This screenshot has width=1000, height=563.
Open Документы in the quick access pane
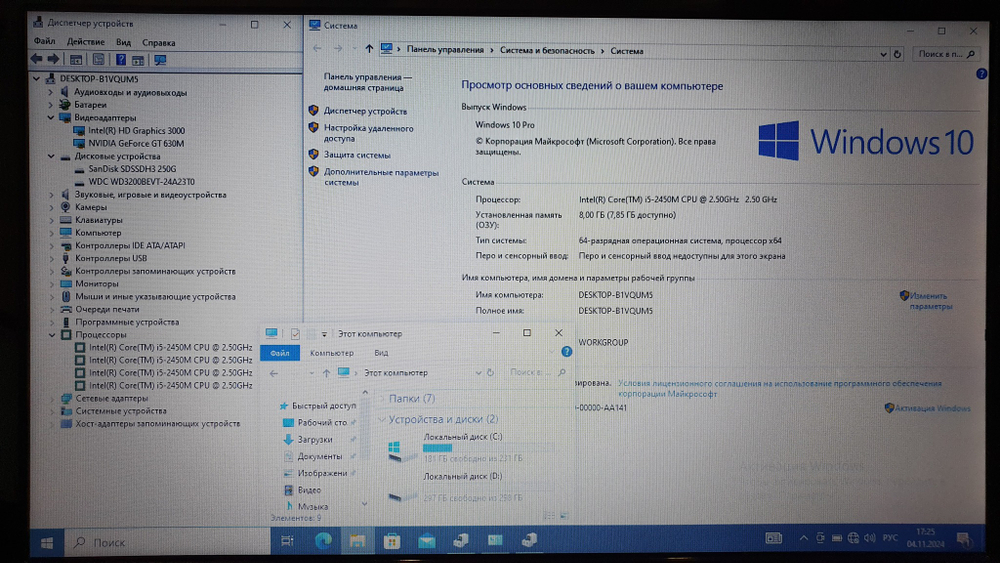[320, 457]
